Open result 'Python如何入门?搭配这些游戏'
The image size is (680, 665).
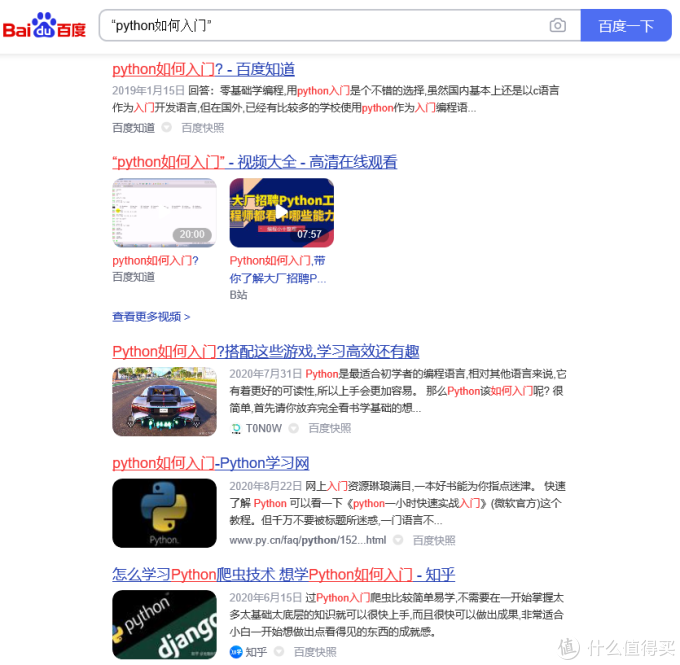266,351
